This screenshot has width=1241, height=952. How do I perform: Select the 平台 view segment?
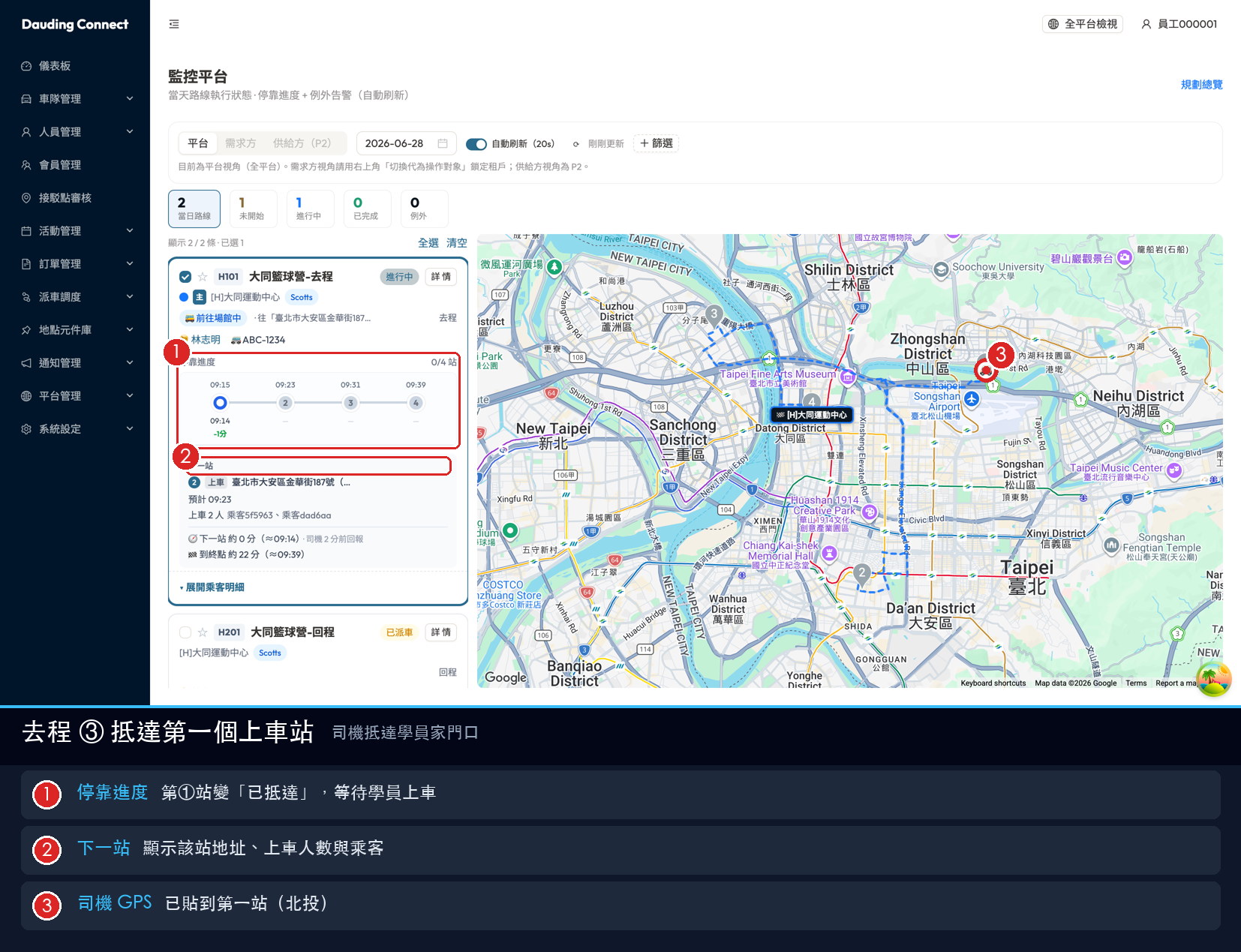click(x=198, y=143)
